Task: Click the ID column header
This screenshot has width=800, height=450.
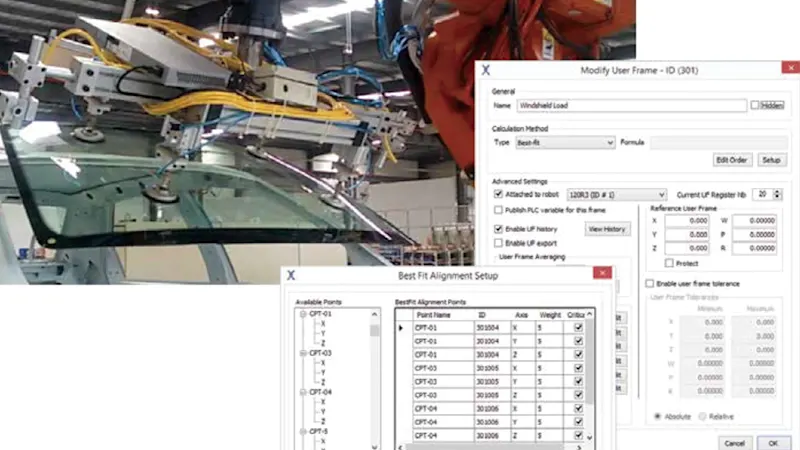Action: coord(492,315)
